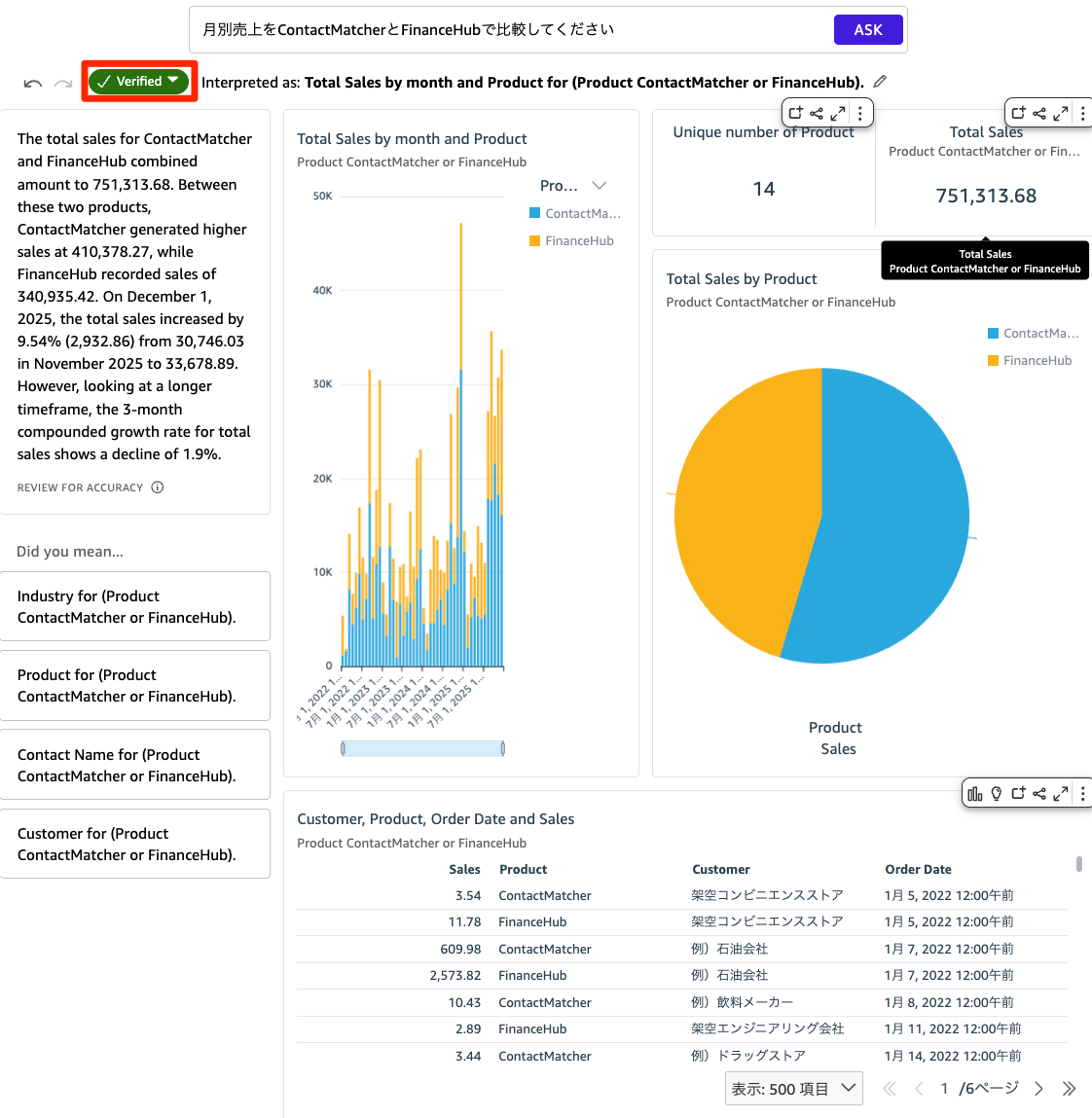Viewport: 1092px width, 1118px height.
Task: Open insights via the lightbulb icon on the table
Action: tap(995, 793)
